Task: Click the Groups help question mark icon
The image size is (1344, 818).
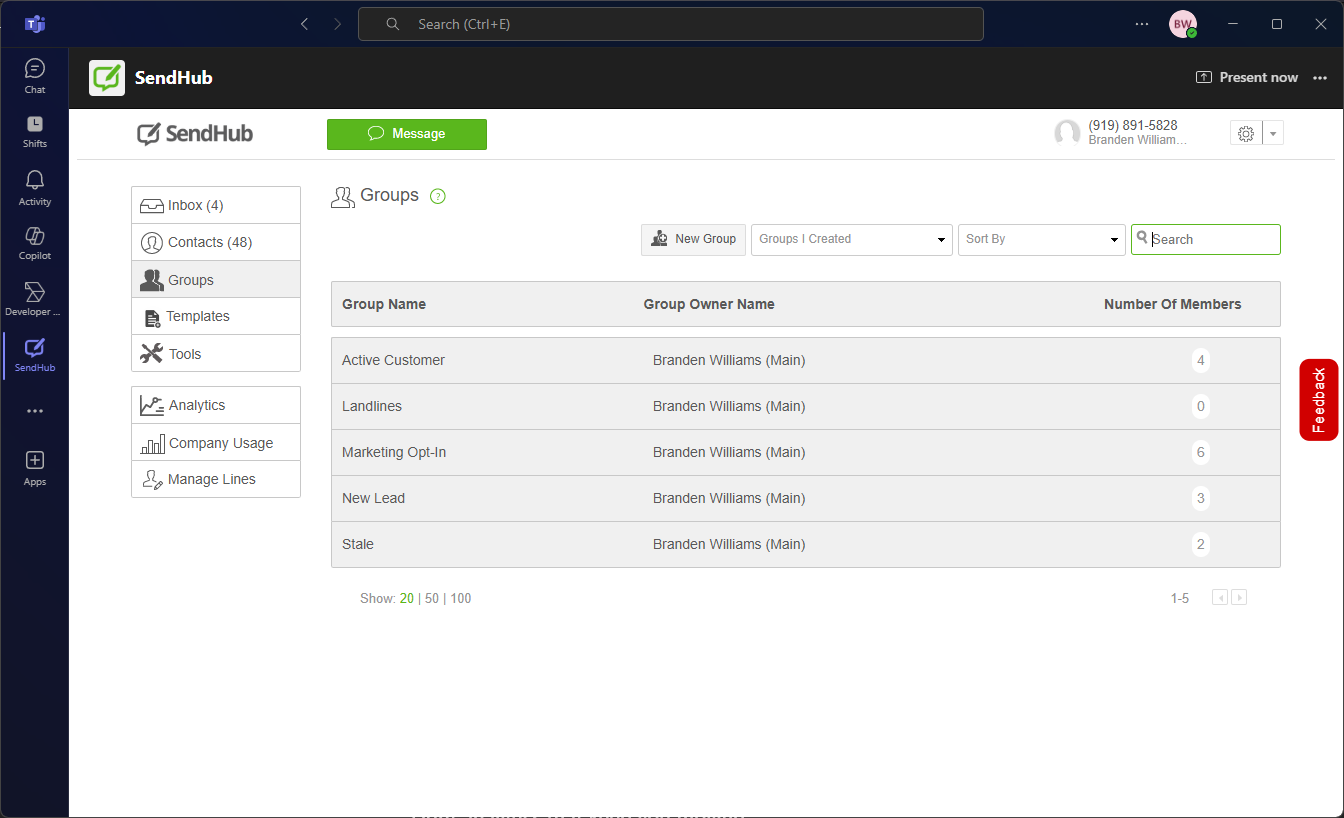Action: pyautogui.click(x=437, y=196)
